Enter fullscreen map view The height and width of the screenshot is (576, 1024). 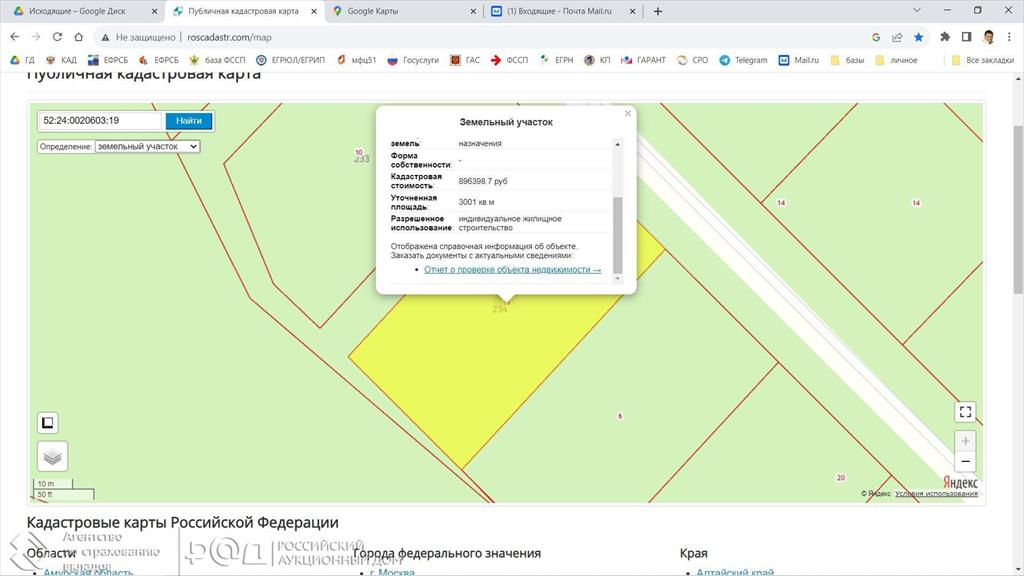(964, 412)
